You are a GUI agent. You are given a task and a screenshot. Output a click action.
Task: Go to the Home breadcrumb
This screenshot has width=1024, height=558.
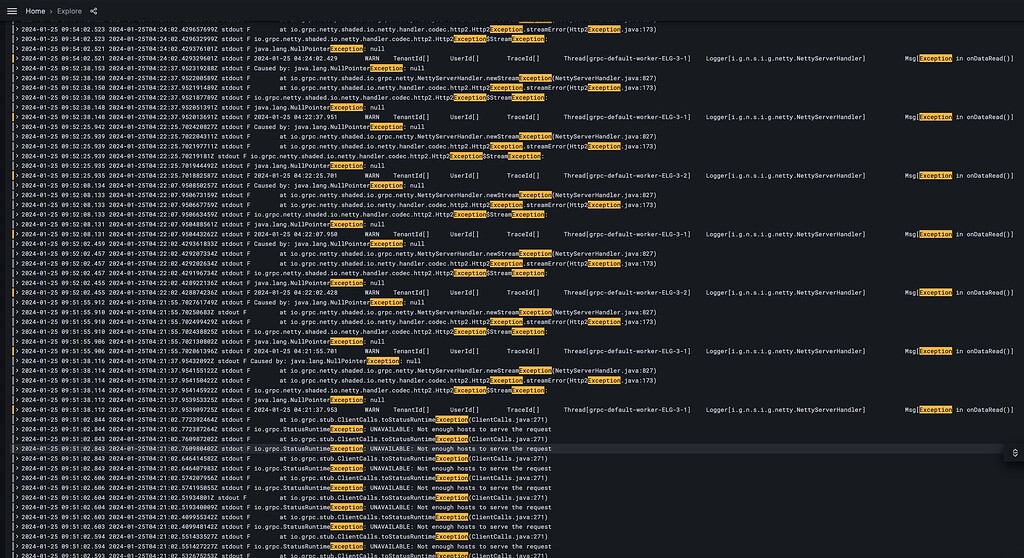(x=35, y=11)
